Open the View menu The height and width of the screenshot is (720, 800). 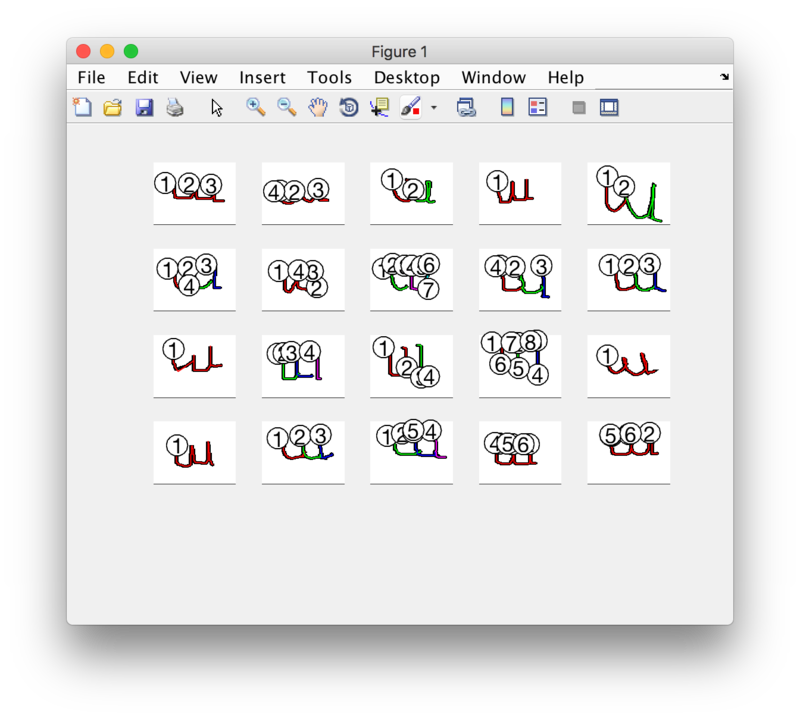pyautogui.click(x=198, y=78)
